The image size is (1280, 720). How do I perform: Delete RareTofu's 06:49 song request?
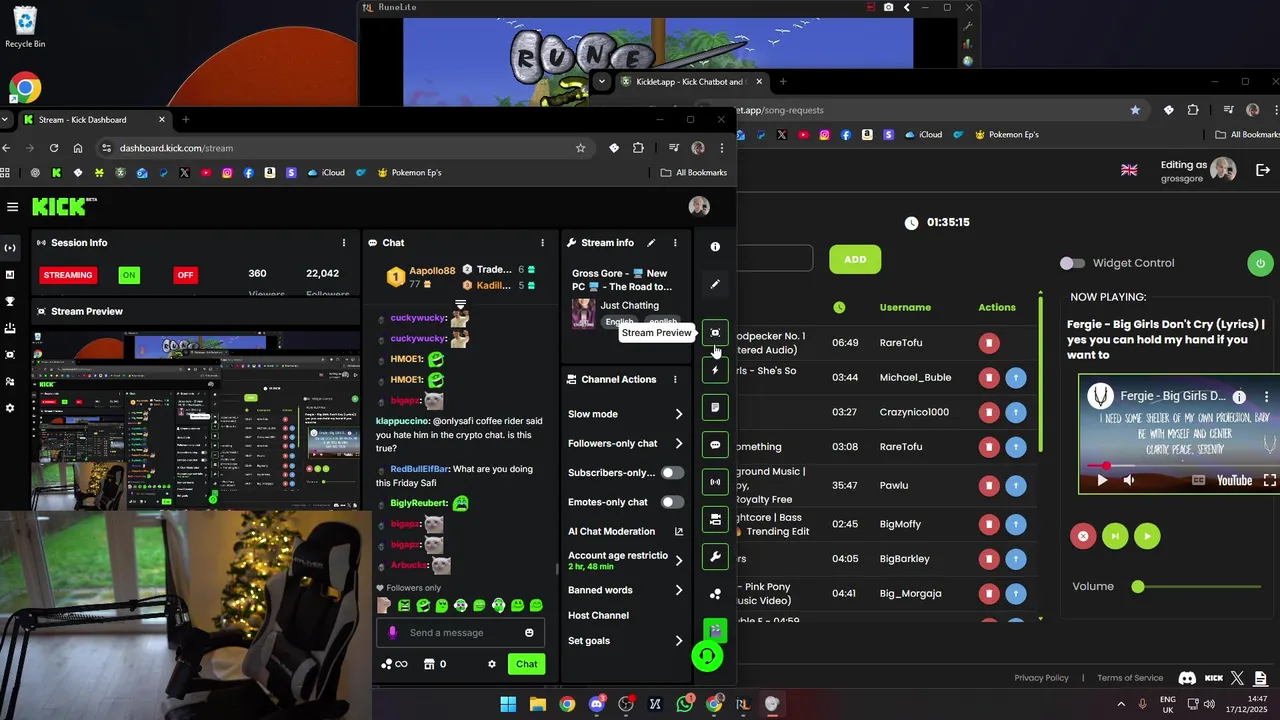[988, 343]
